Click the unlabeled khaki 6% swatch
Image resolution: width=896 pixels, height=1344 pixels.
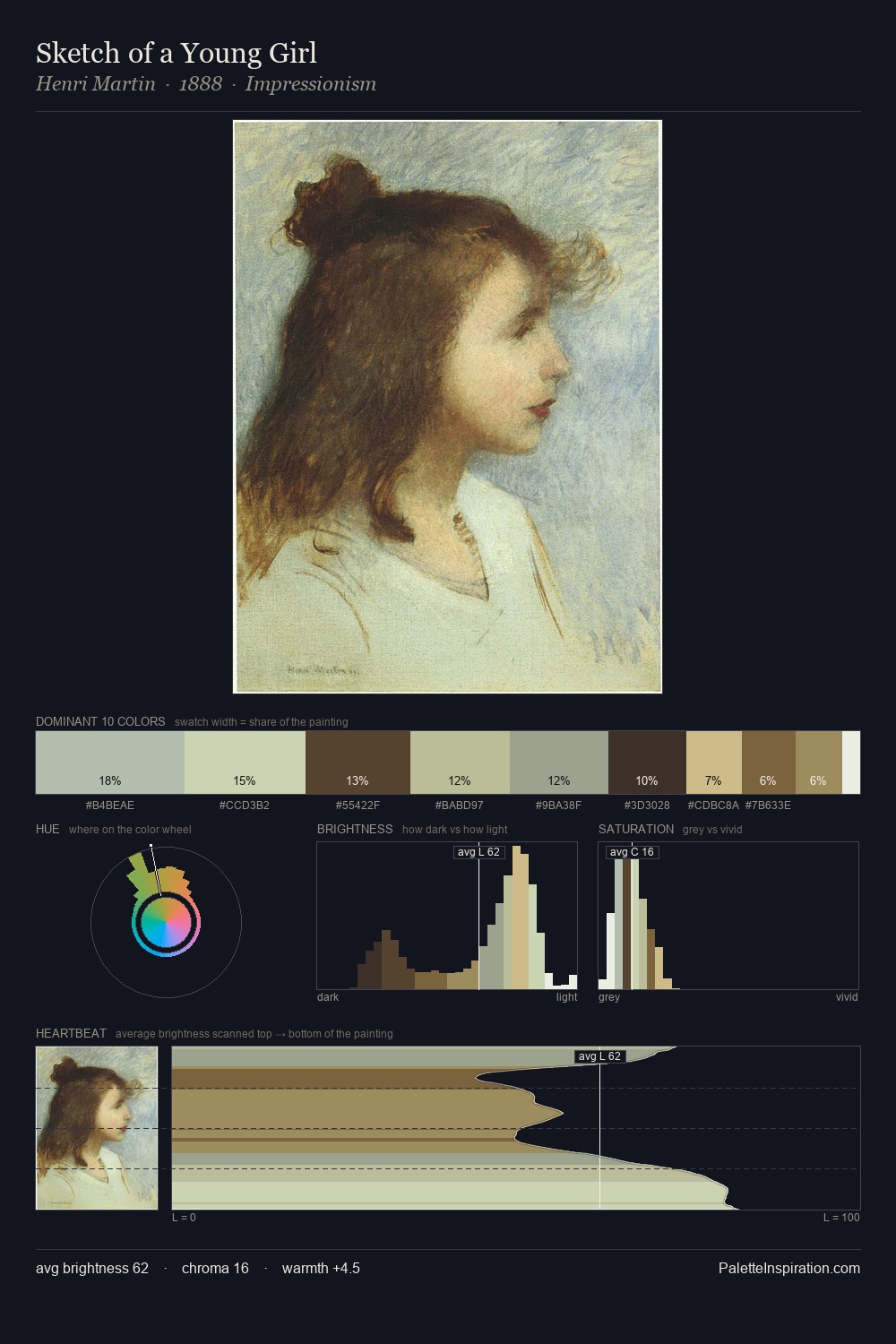[819, 762]
